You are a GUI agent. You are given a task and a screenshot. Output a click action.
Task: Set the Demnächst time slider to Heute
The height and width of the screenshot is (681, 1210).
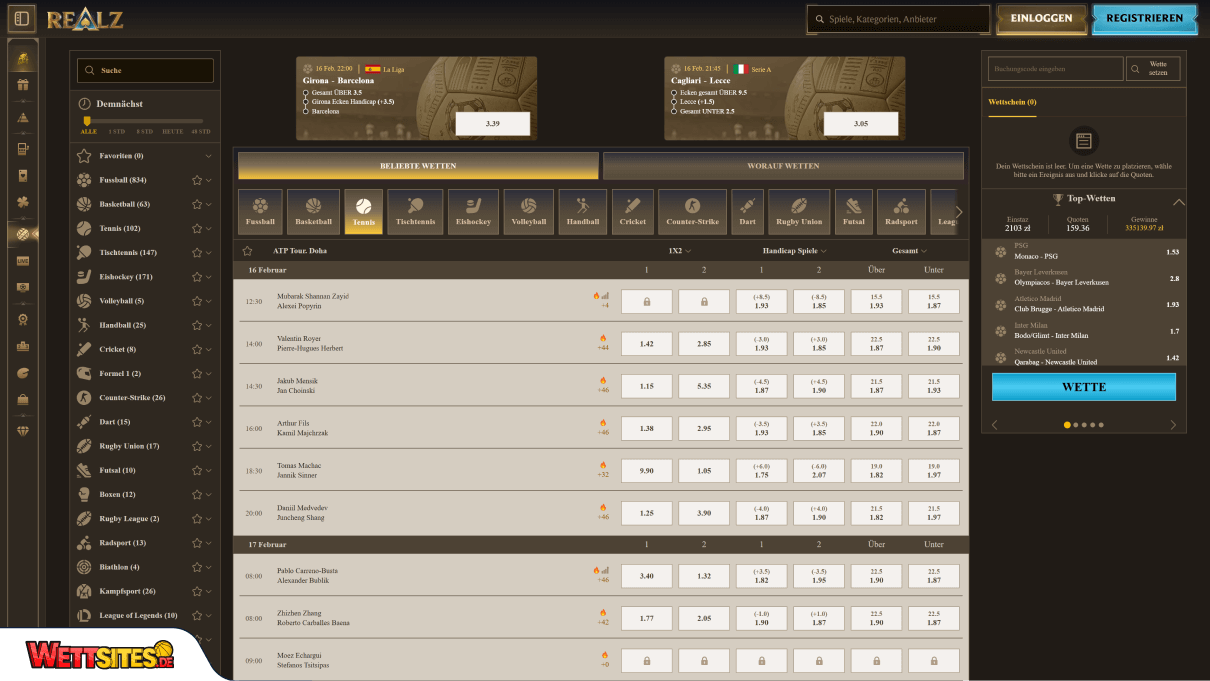(173, 131)
